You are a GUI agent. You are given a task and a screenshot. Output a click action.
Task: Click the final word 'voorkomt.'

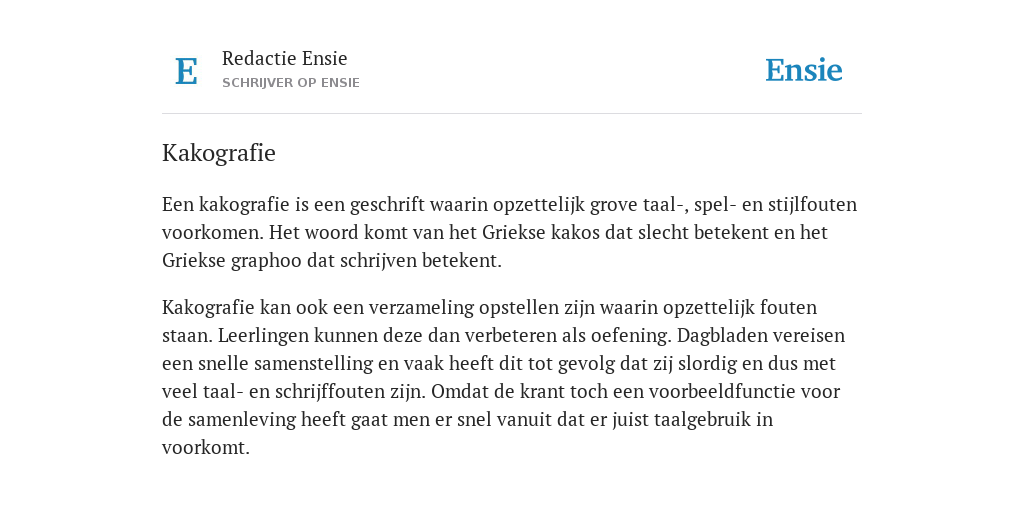click(x=206, y=448)
